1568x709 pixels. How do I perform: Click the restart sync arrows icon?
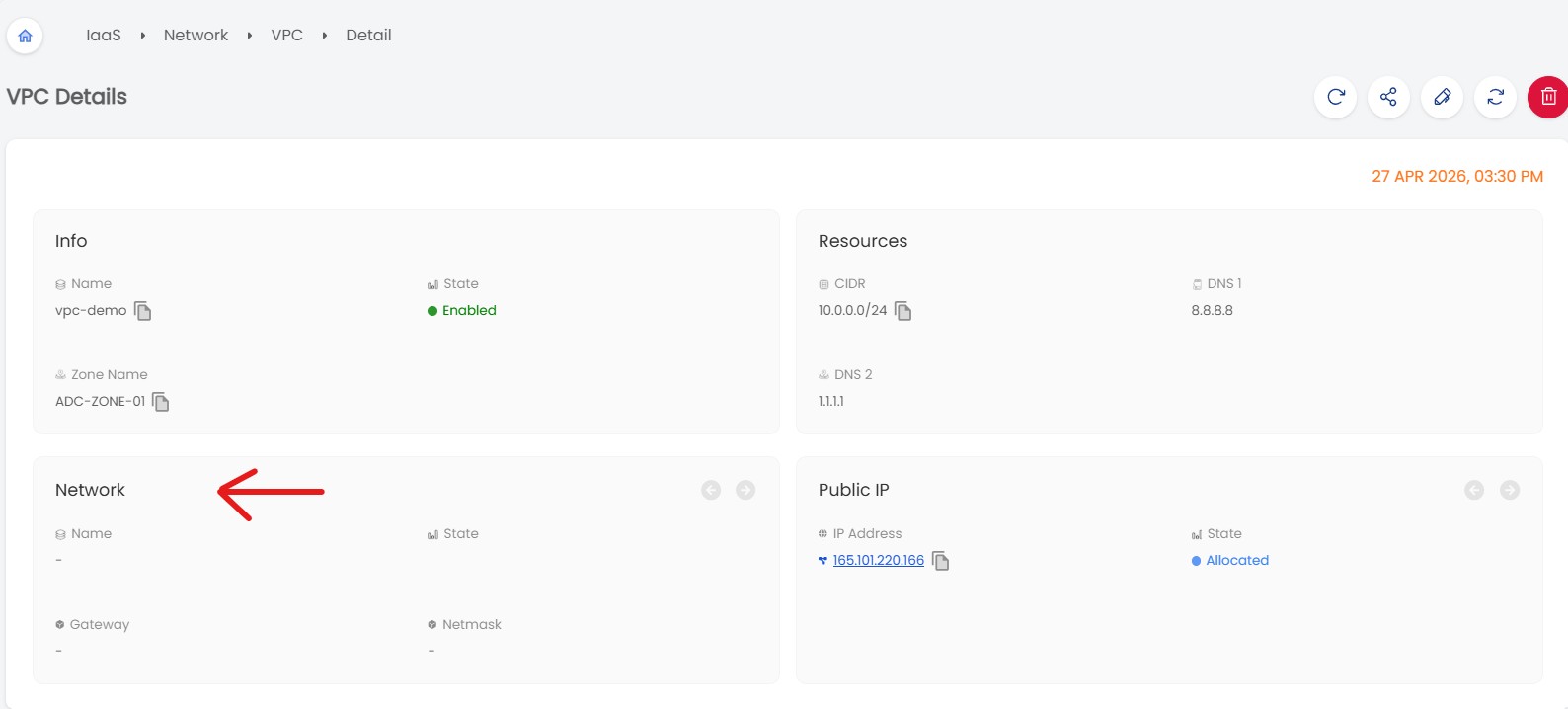(x=1496, y=97)
